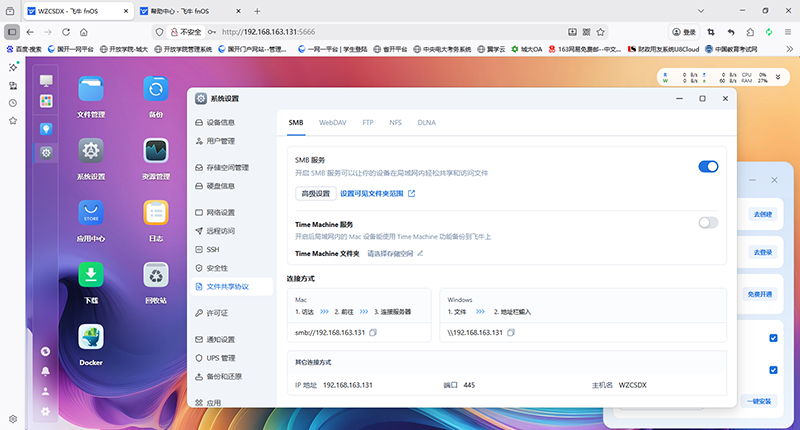
Task: Click the 去创建 button in background panel
Action: [x=763, y=214]
